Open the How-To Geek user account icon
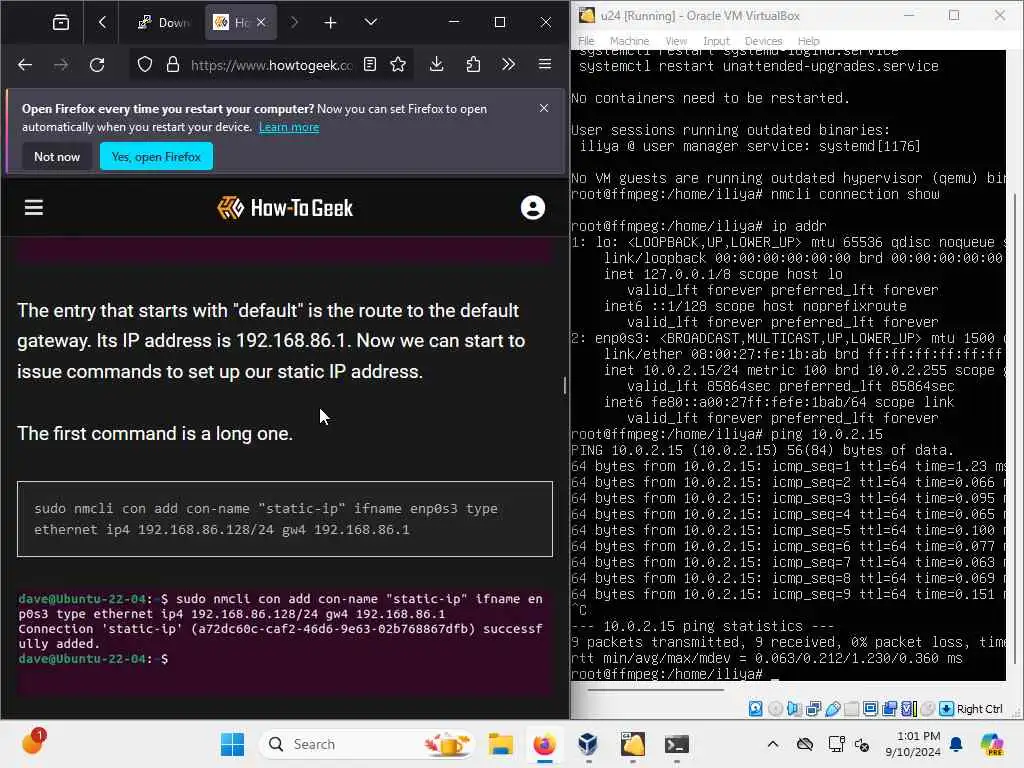Viewport: 1024px width, 768px height. pyautogui.click(x=533, y=208)
